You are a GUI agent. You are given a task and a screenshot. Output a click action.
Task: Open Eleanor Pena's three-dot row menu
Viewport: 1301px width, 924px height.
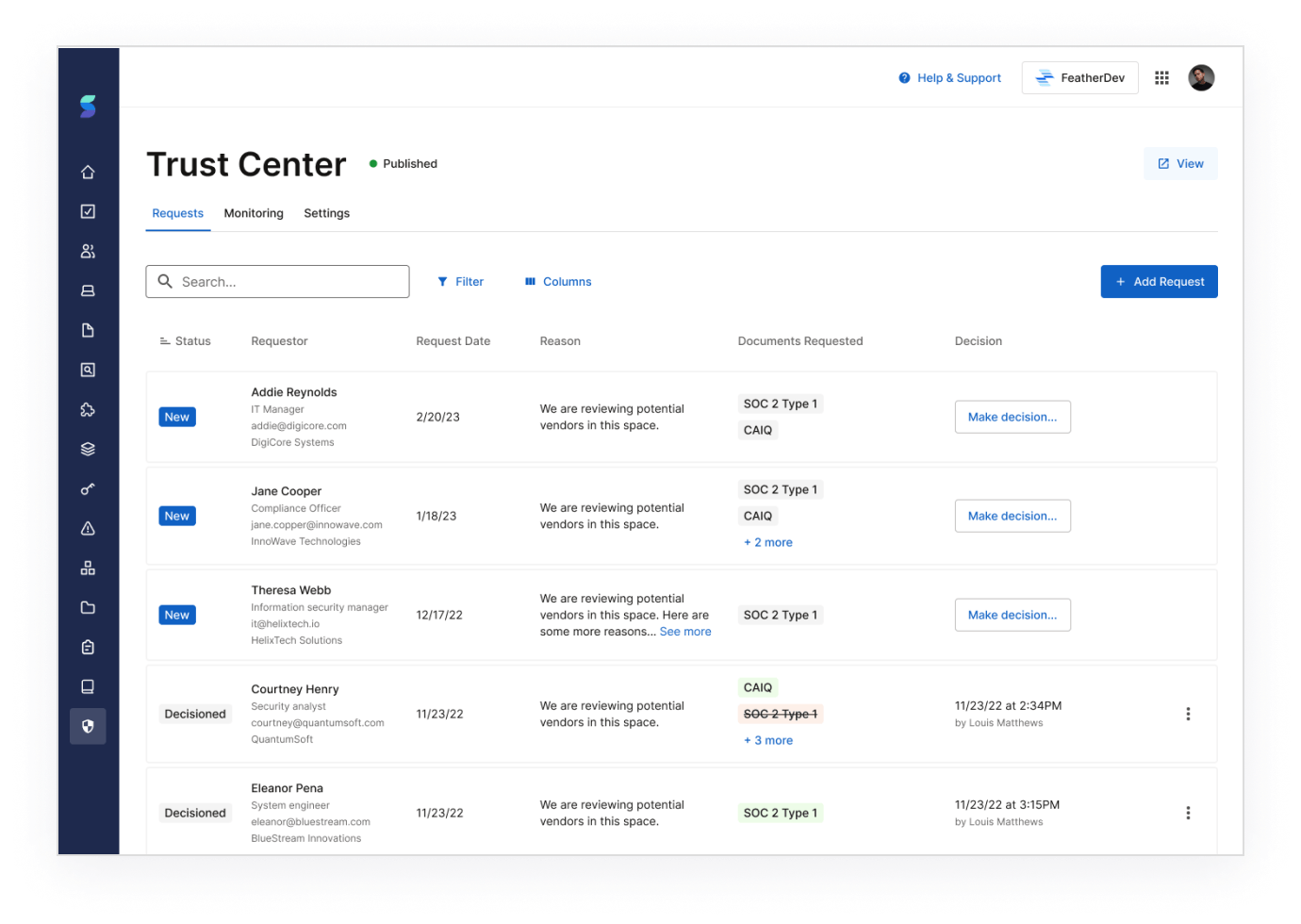click(x=1188, y=813)
